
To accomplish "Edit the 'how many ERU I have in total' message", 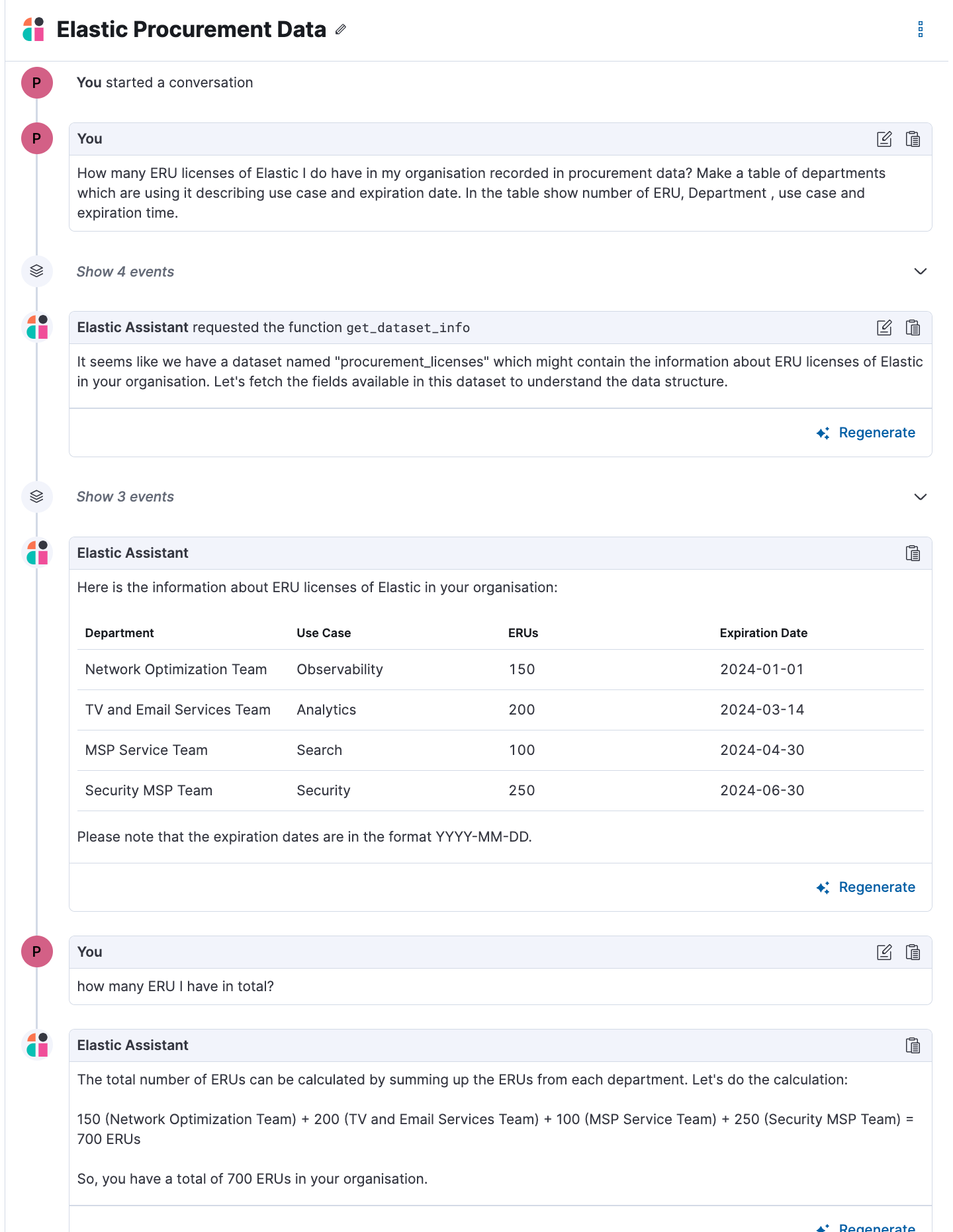I will 884,952.
